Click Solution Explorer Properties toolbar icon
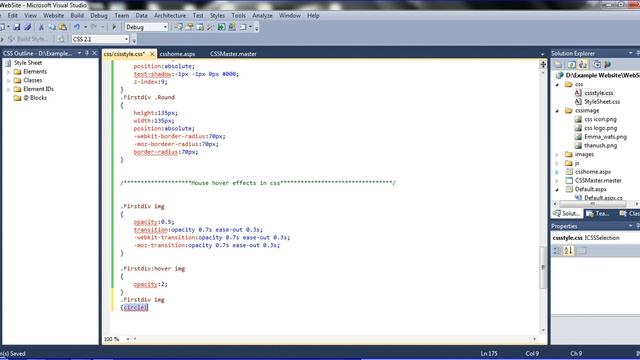This screenshot has width=640, height=360. pos(558,64)
